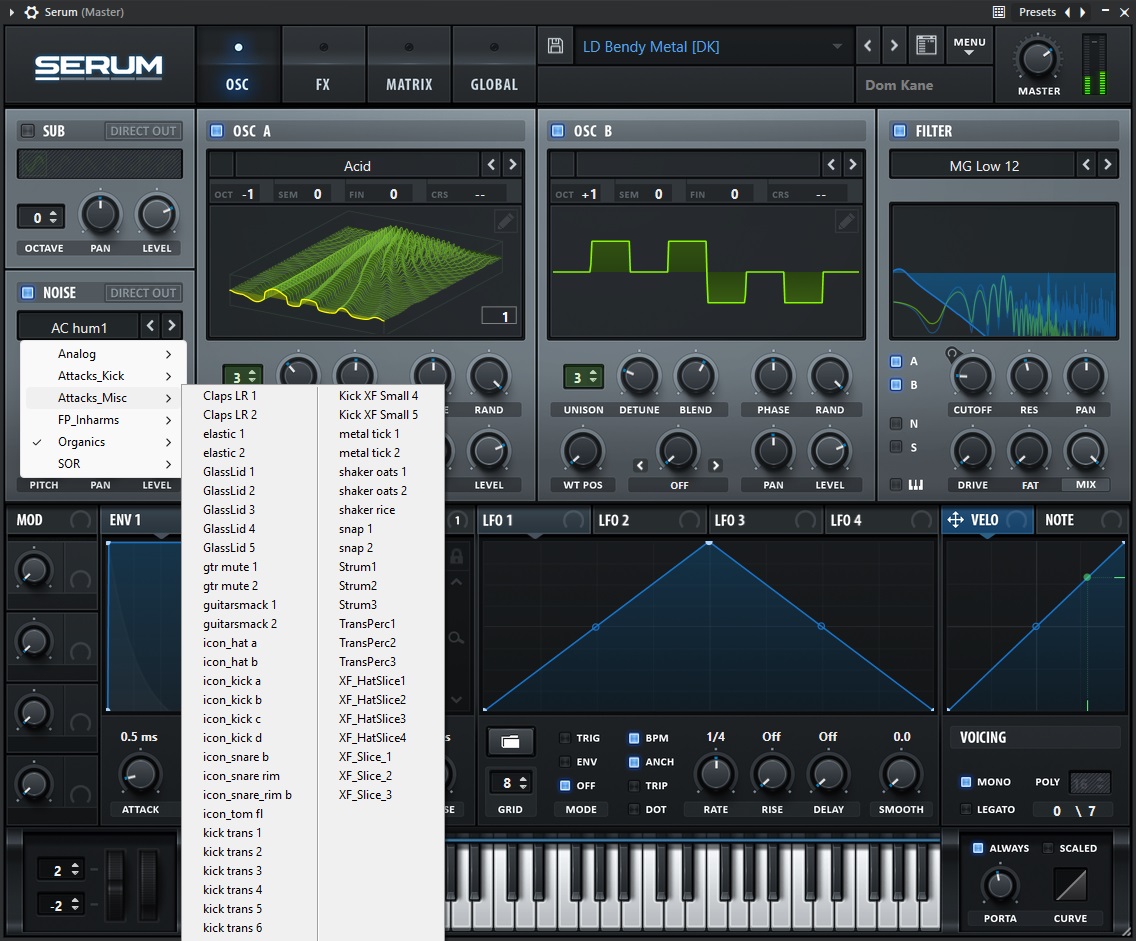The image size is (1136, 941).
Task: Open the preset browser icon
Action: 926,46
